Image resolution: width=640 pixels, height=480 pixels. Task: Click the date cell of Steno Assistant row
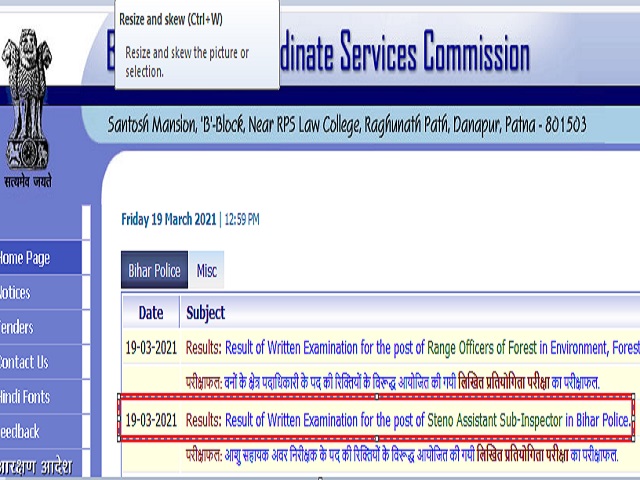pyautogui.click(x=151, y=420)
